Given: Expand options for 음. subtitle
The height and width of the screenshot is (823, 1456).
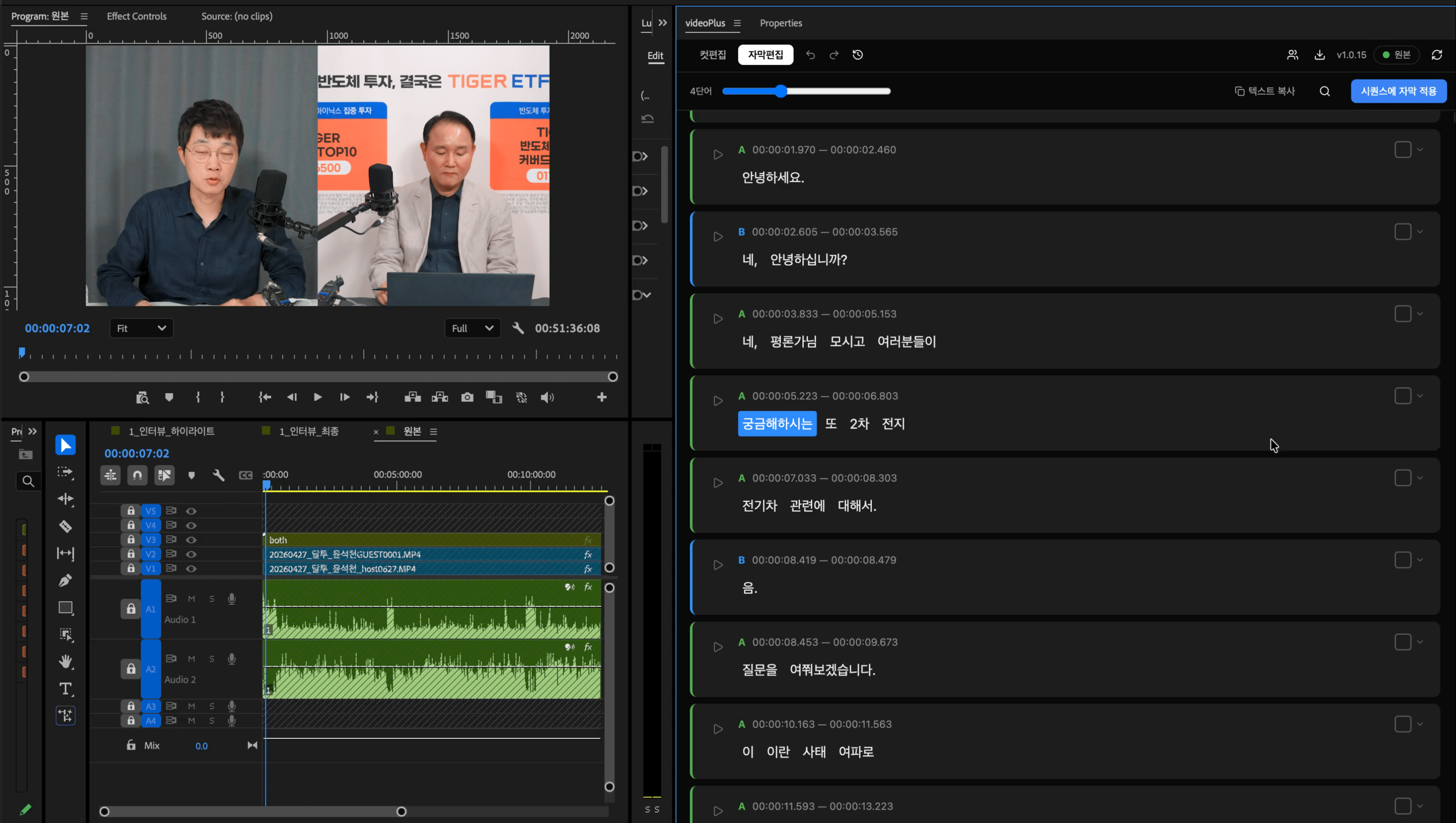Looking at the screenshot, I should (x=1420, y=560).
